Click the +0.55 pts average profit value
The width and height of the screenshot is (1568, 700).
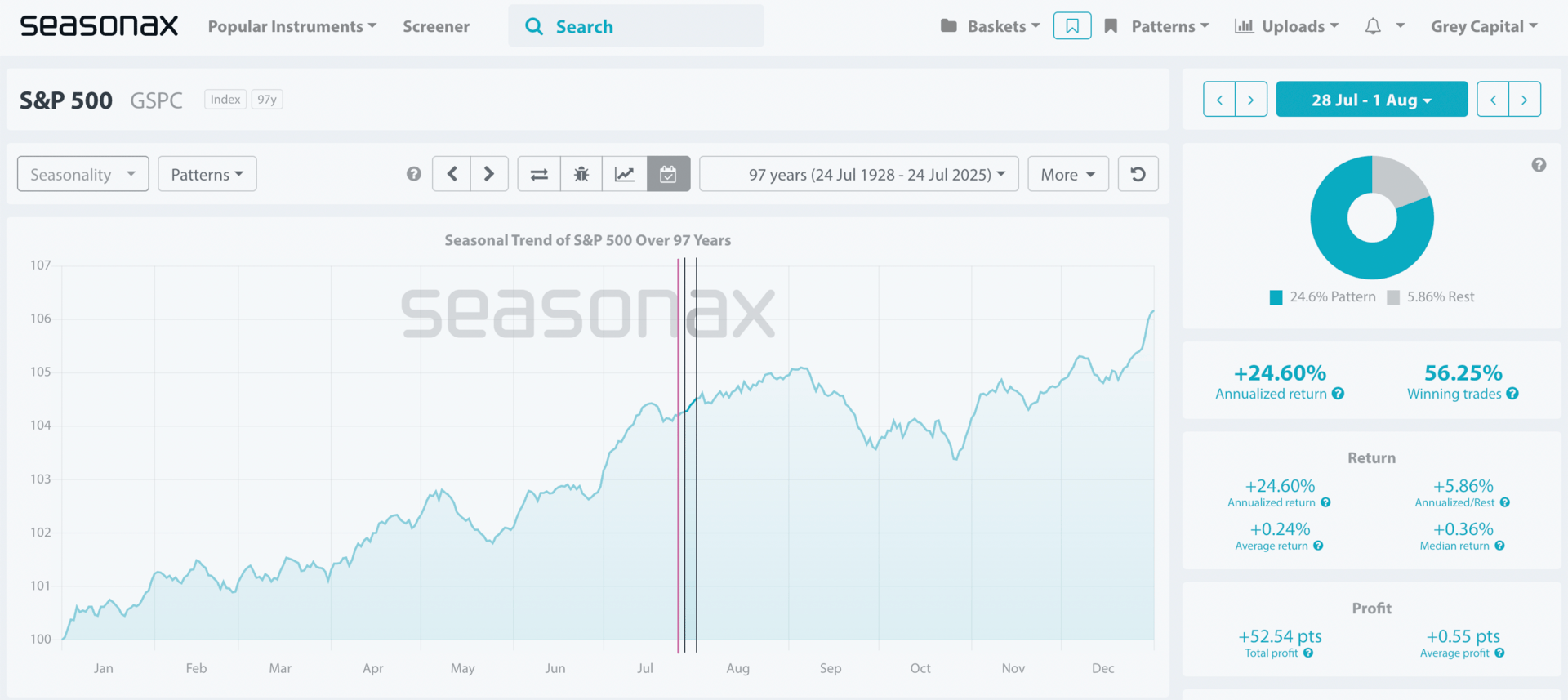pyautogui.click(x=1463, y=636)
